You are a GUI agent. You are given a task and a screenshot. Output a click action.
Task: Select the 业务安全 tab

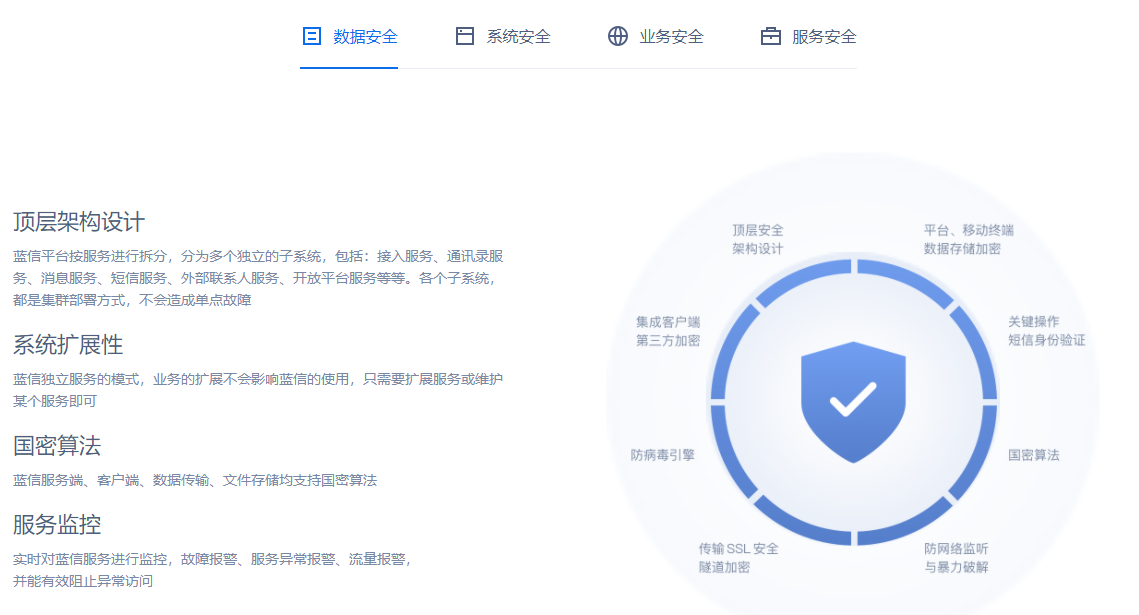655,36
